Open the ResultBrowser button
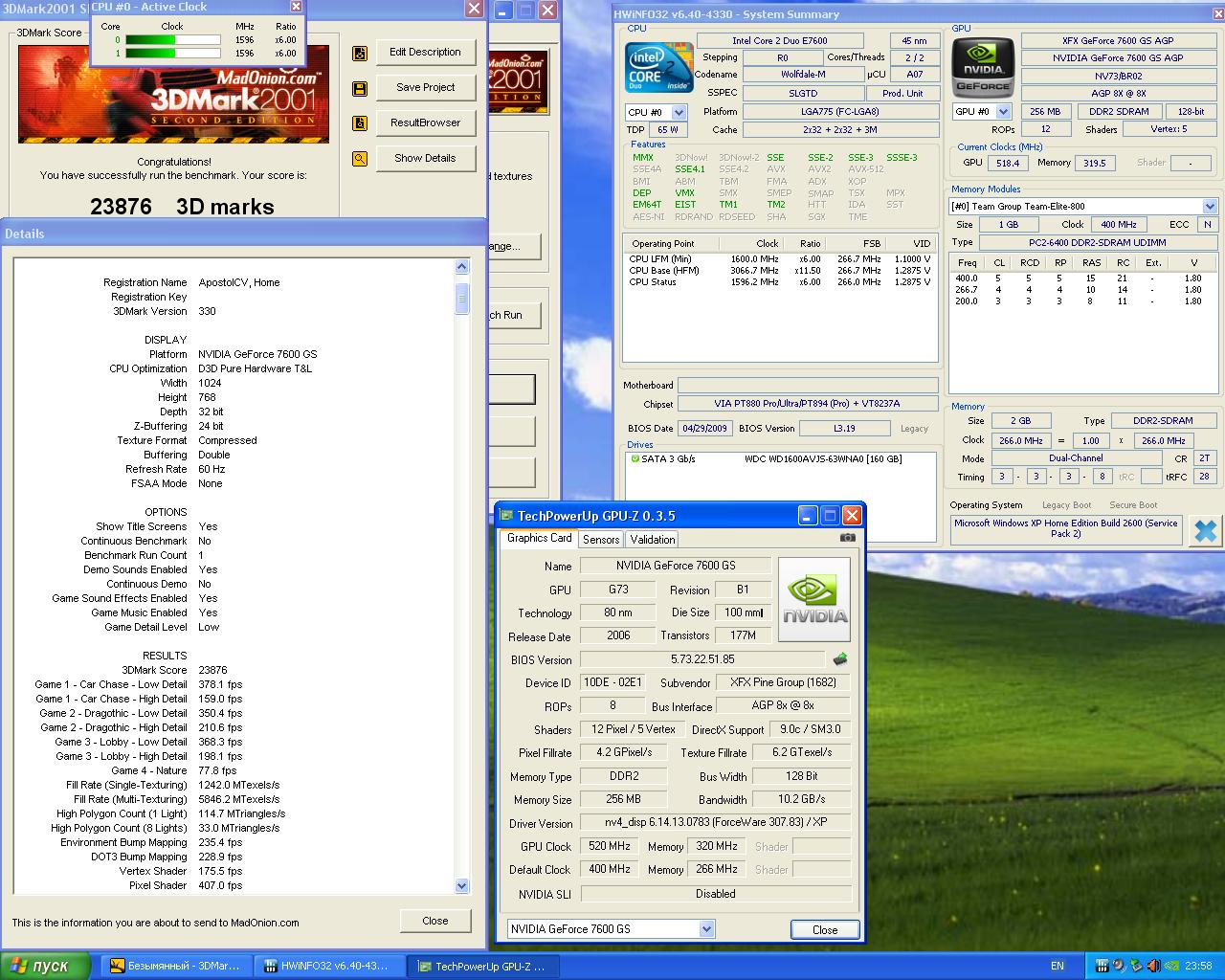Image resolution: width=1225 pixels, height=980 pixels. pos(425,123)
